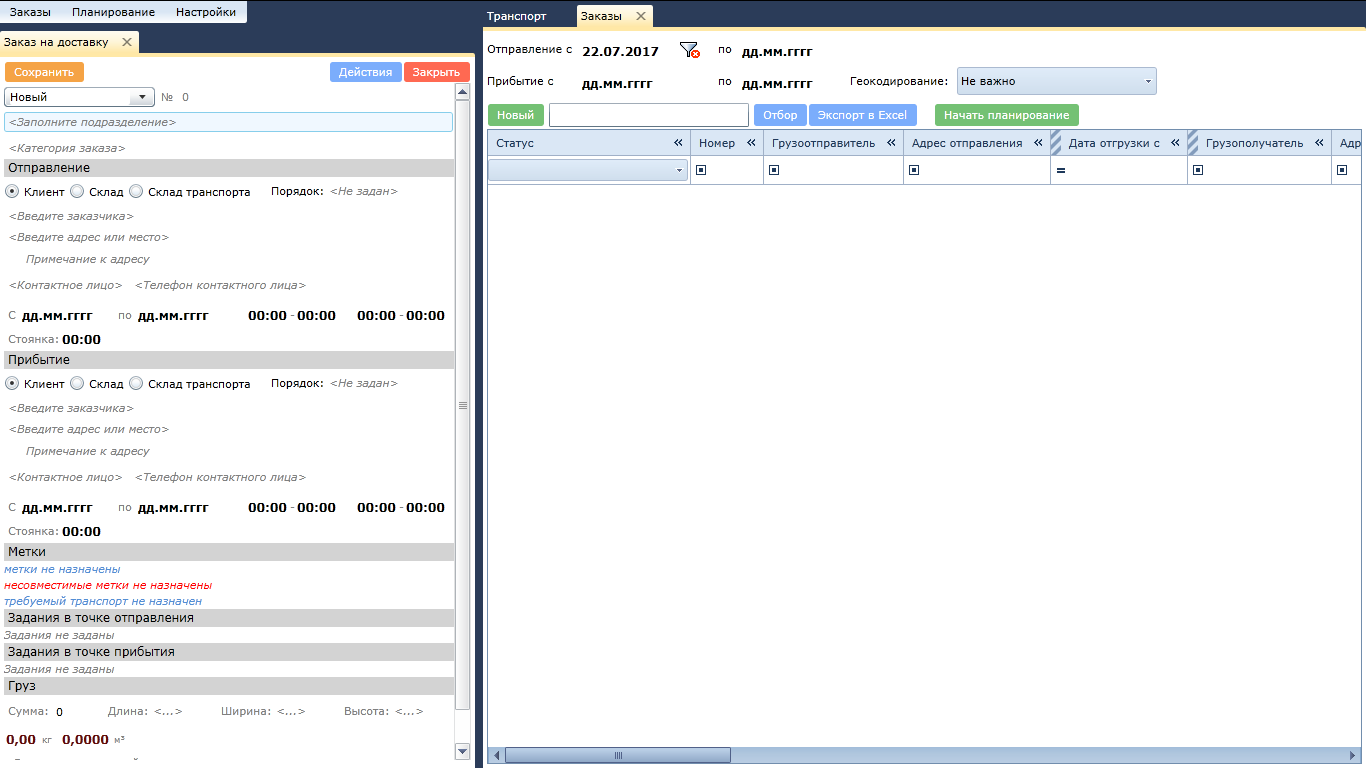Clear the departure date filter icon
Viewport: 1366px width, 768px height.
pyautogui.click(x=689, y=50)
